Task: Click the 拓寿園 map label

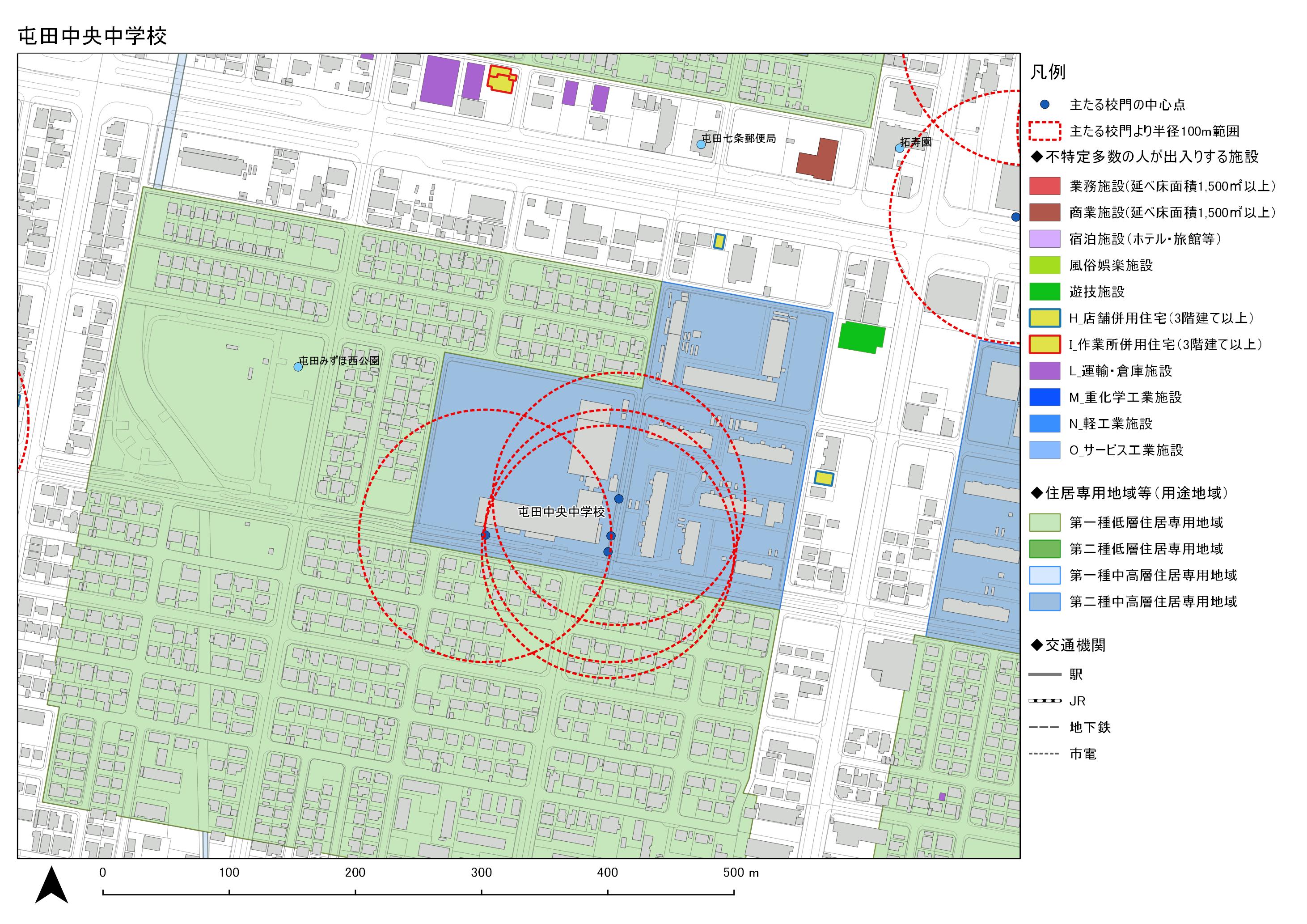Action: pos(916,142)
